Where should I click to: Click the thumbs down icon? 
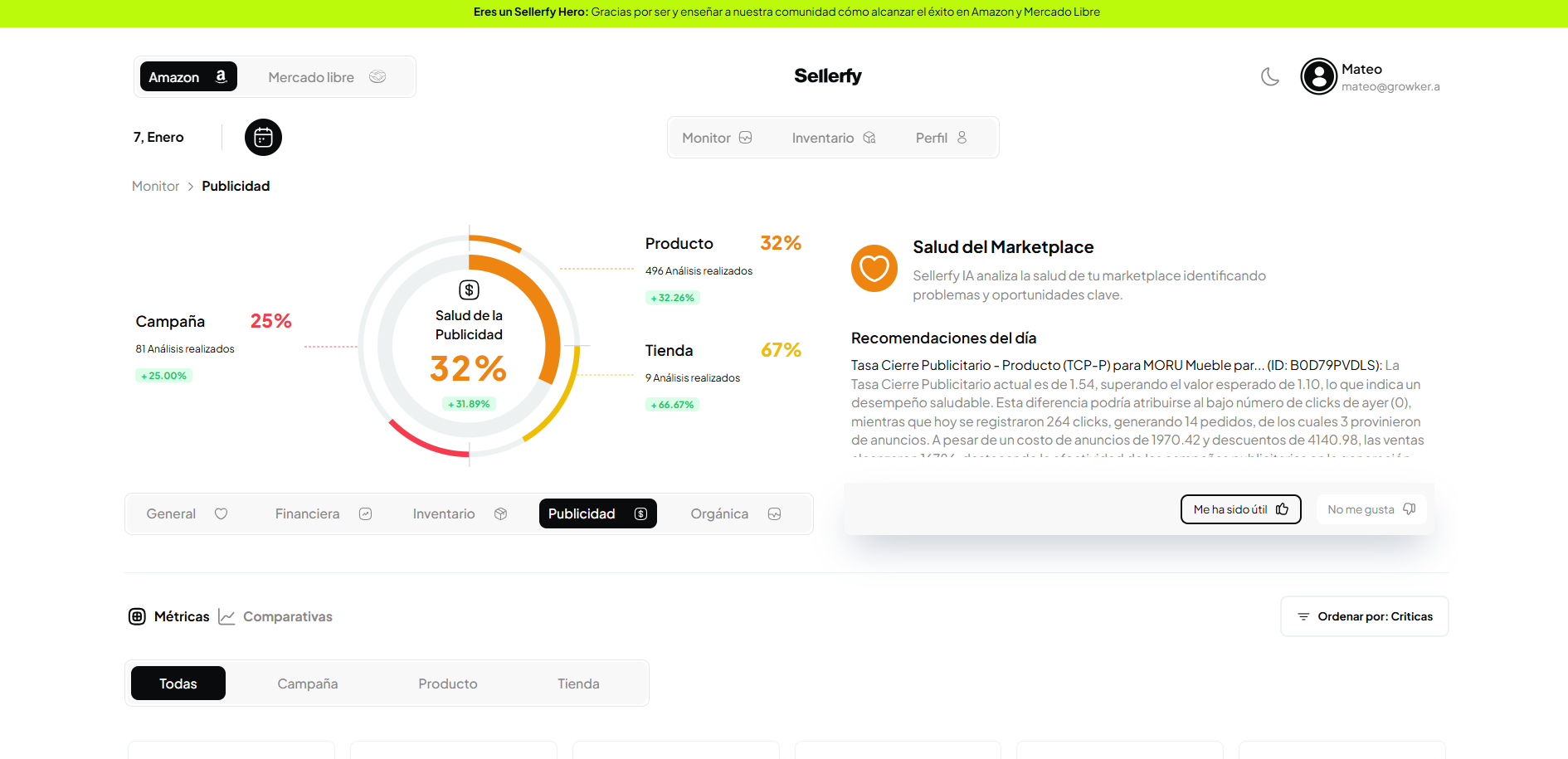tap(1409, 509)
